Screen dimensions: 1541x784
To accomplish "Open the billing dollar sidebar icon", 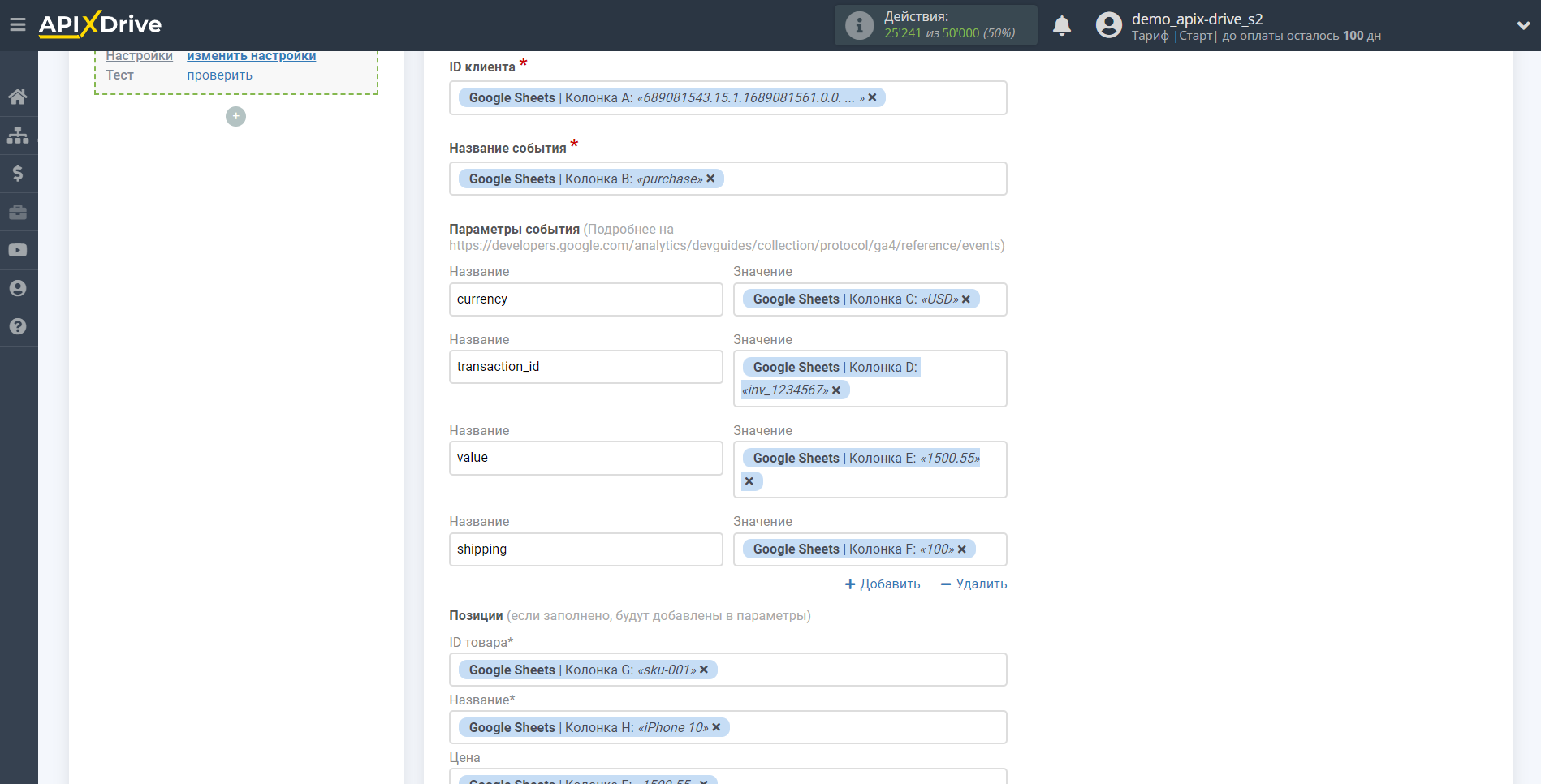I will pyautogui.click(x=18, y=173).
